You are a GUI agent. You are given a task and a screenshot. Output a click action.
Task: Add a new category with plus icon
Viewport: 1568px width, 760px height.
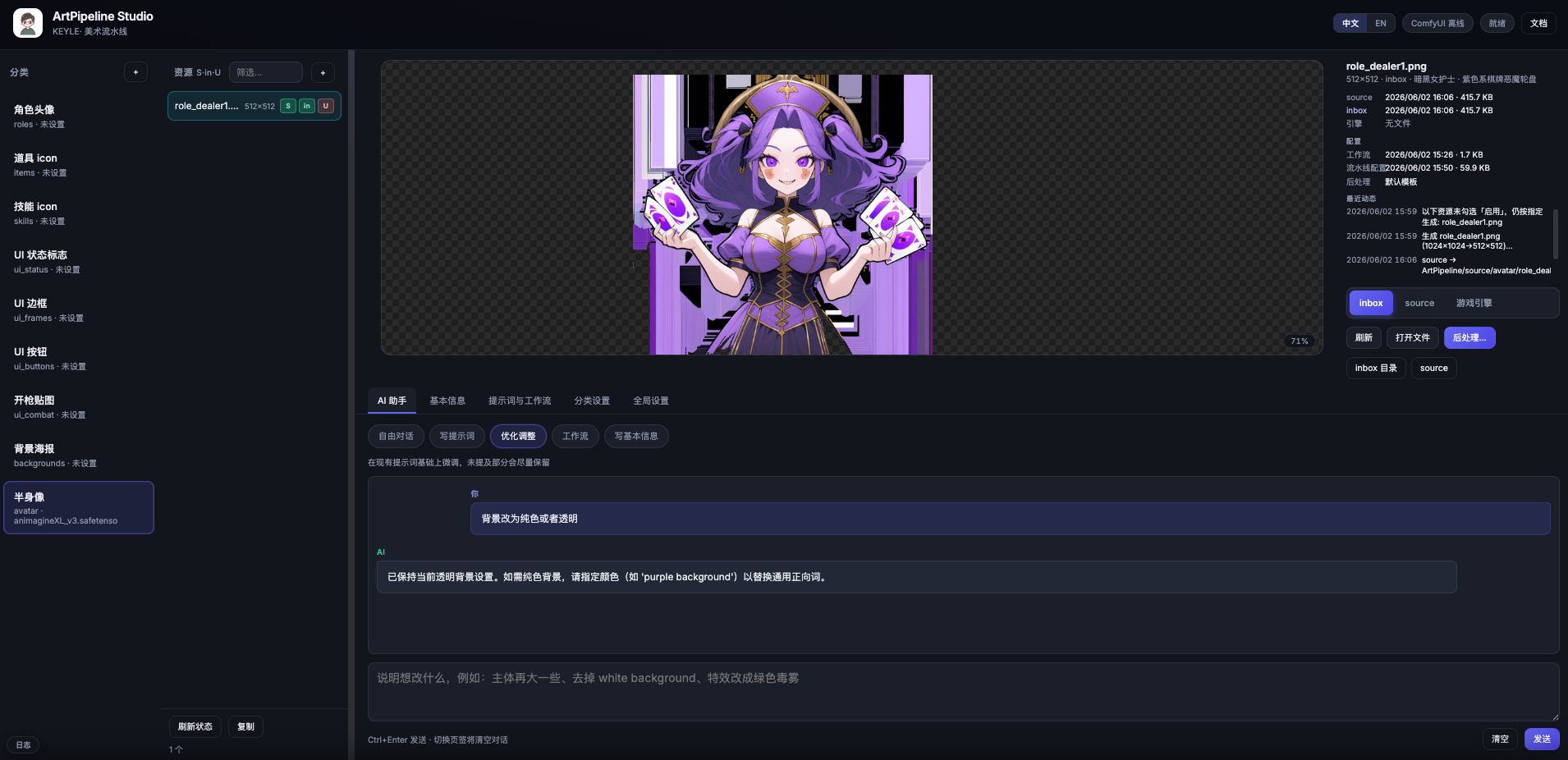point(135,72)
